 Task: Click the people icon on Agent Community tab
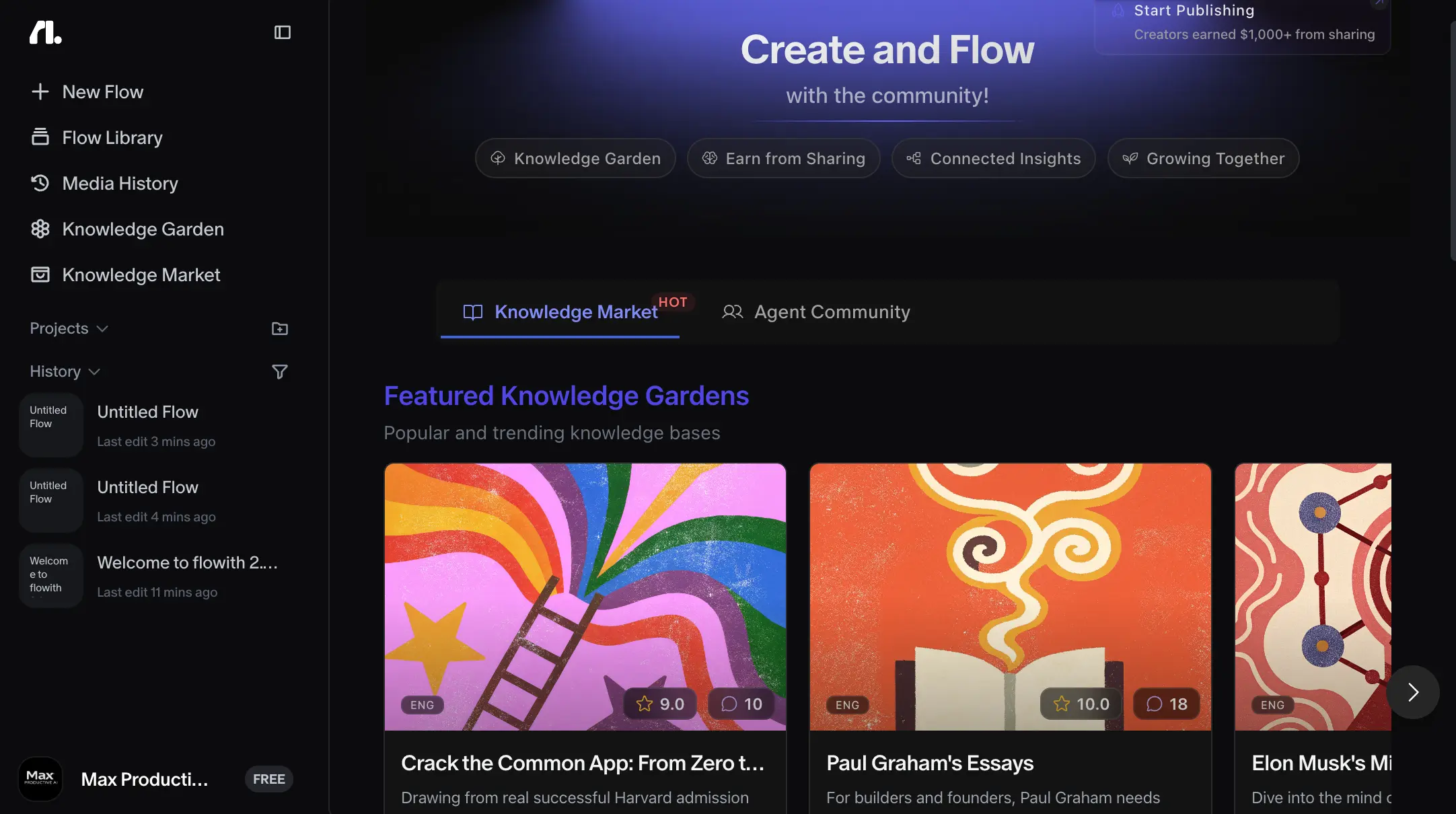point(733,312)
